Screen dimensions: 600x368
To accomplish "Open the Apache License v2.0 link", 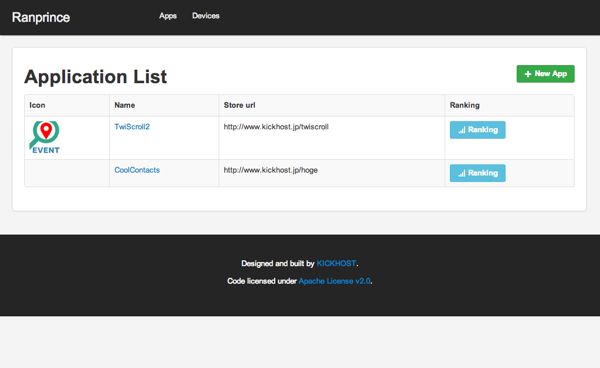I will (x=334, y=281).
